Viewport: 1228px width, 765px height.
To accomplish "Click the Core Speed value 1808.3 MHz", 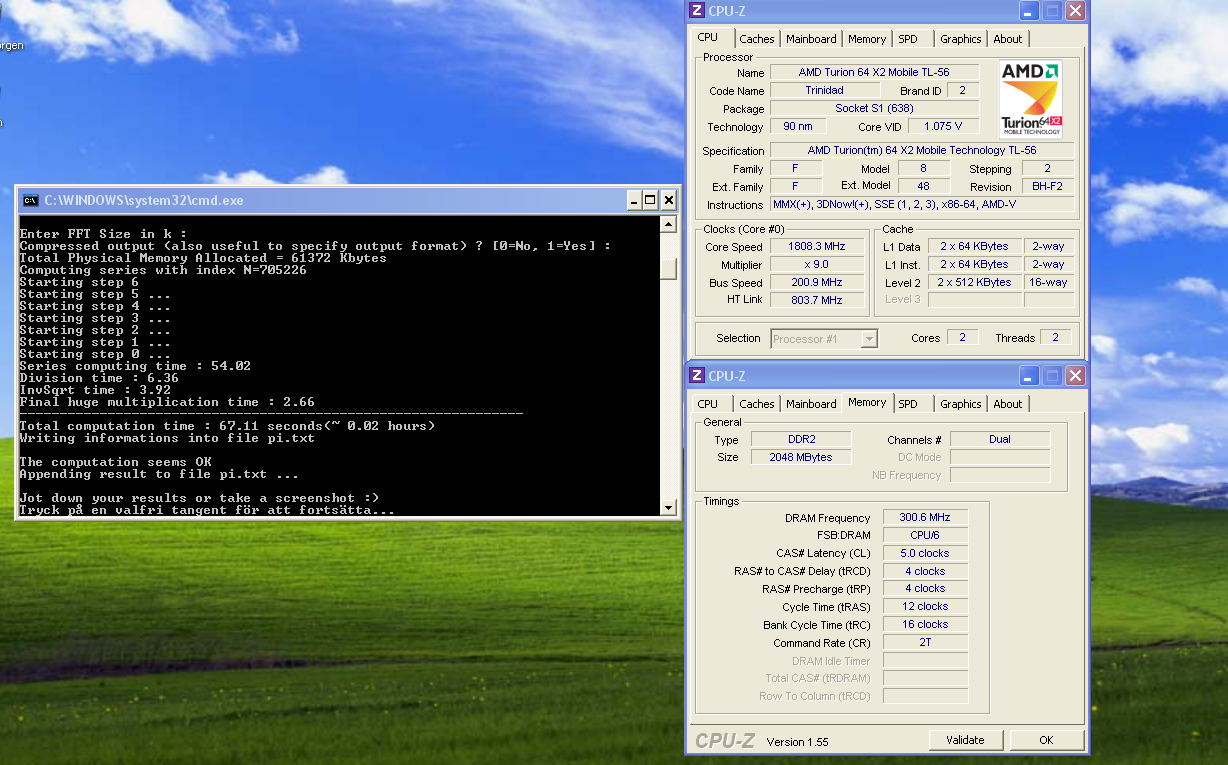I will point(817,247).
